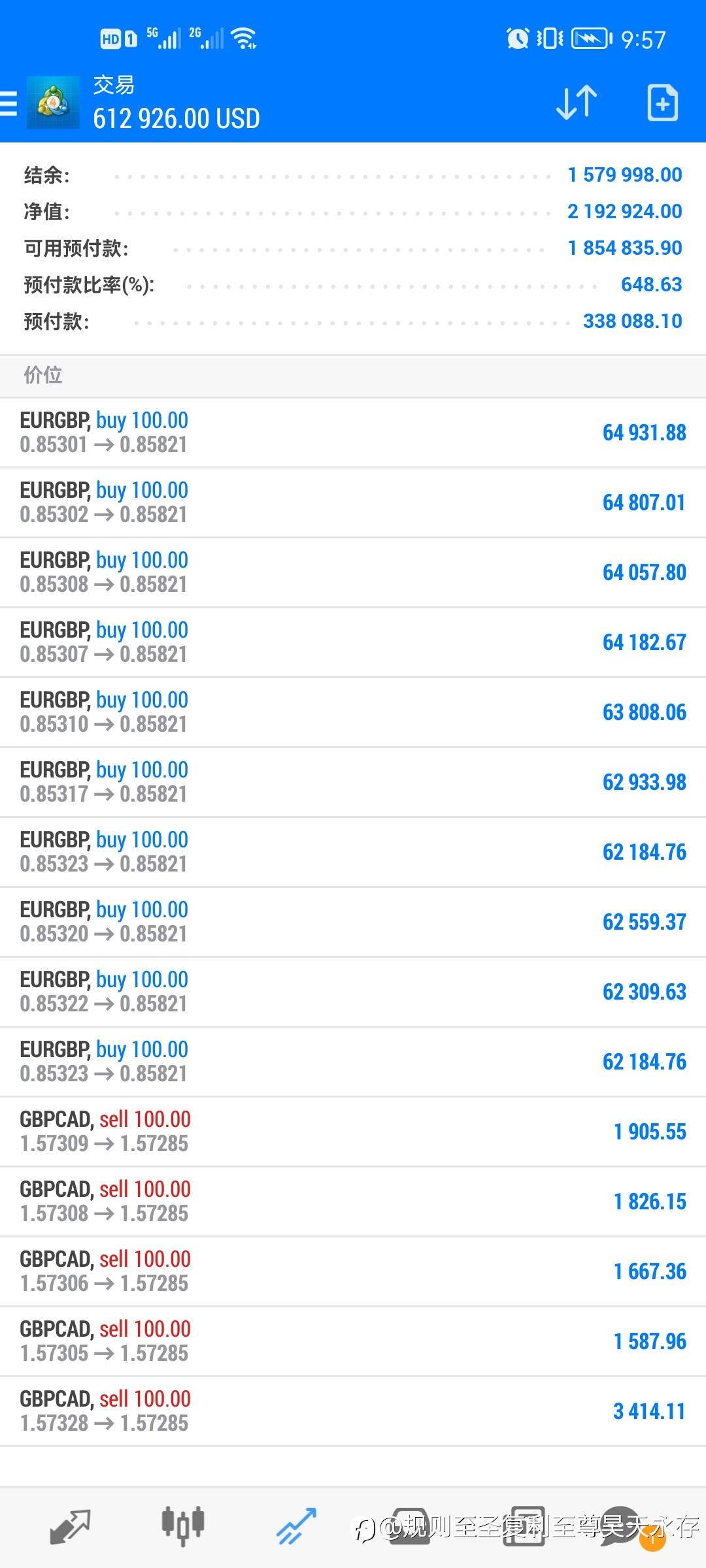
Task: Select EURGBP buy position opened at 0.85317
Action: pyautogui.click(x=353, y=782)
